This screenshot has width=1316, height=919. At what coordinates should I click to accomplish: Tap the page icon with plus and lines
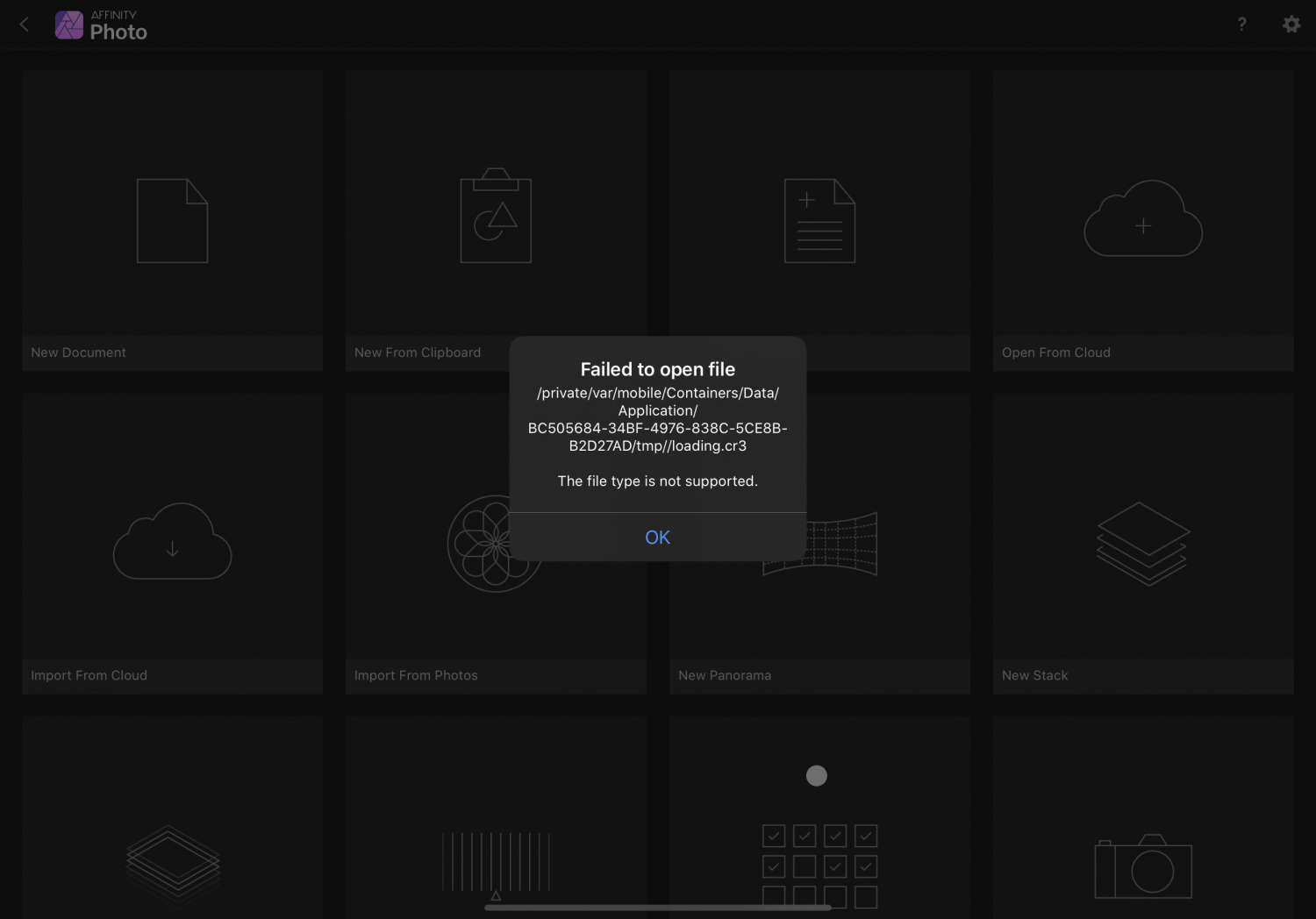[x=819, y=221]
